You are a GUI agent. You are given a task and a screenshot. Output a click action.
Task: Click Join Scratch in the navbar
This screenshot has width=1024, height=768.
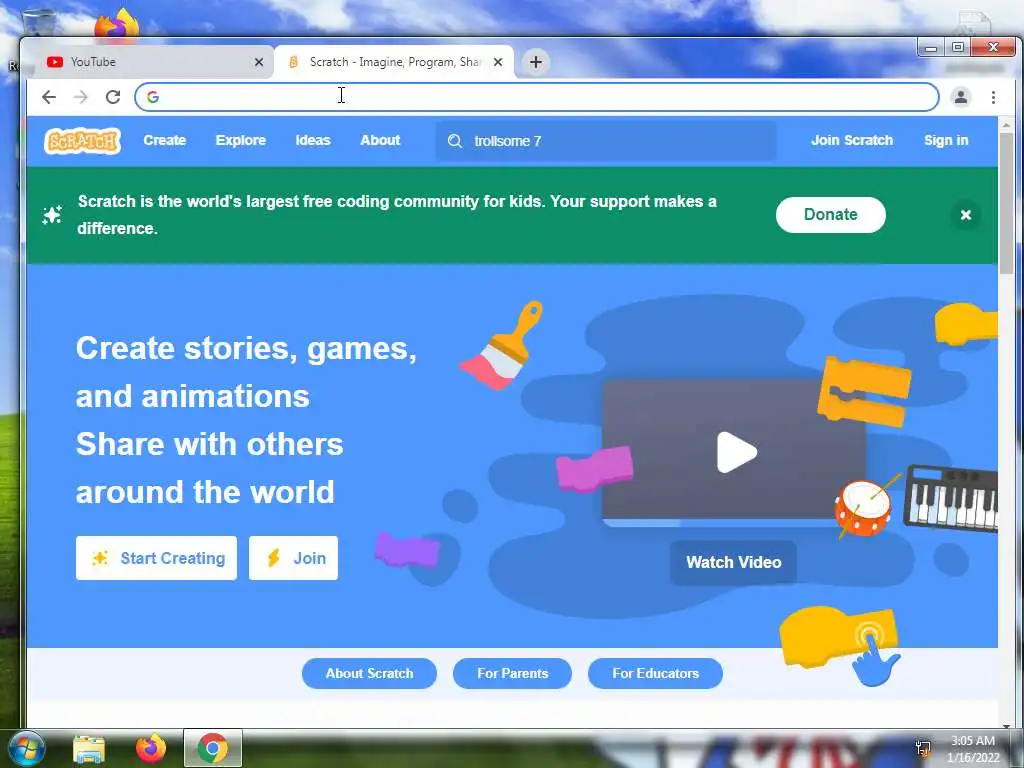coord(852,140)
